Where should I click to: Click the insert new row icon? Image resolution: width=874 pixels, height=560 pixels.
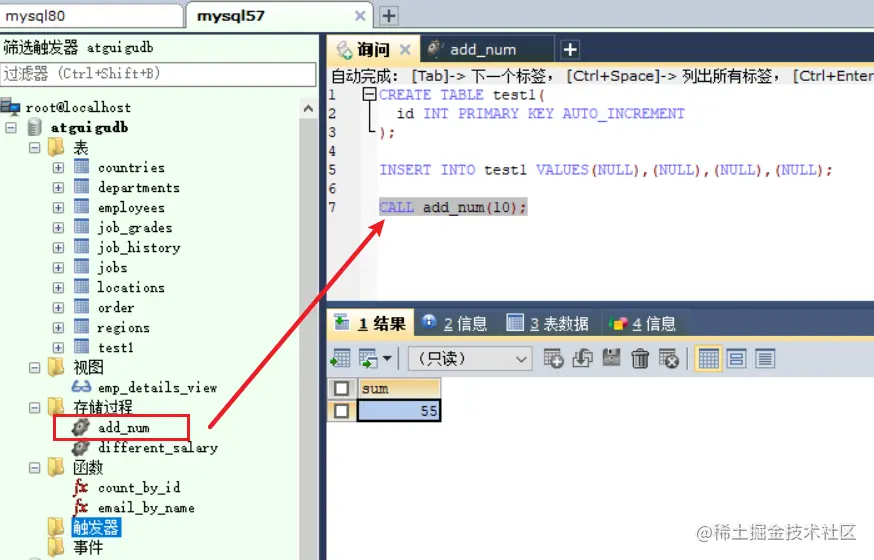tap(553, 358)
